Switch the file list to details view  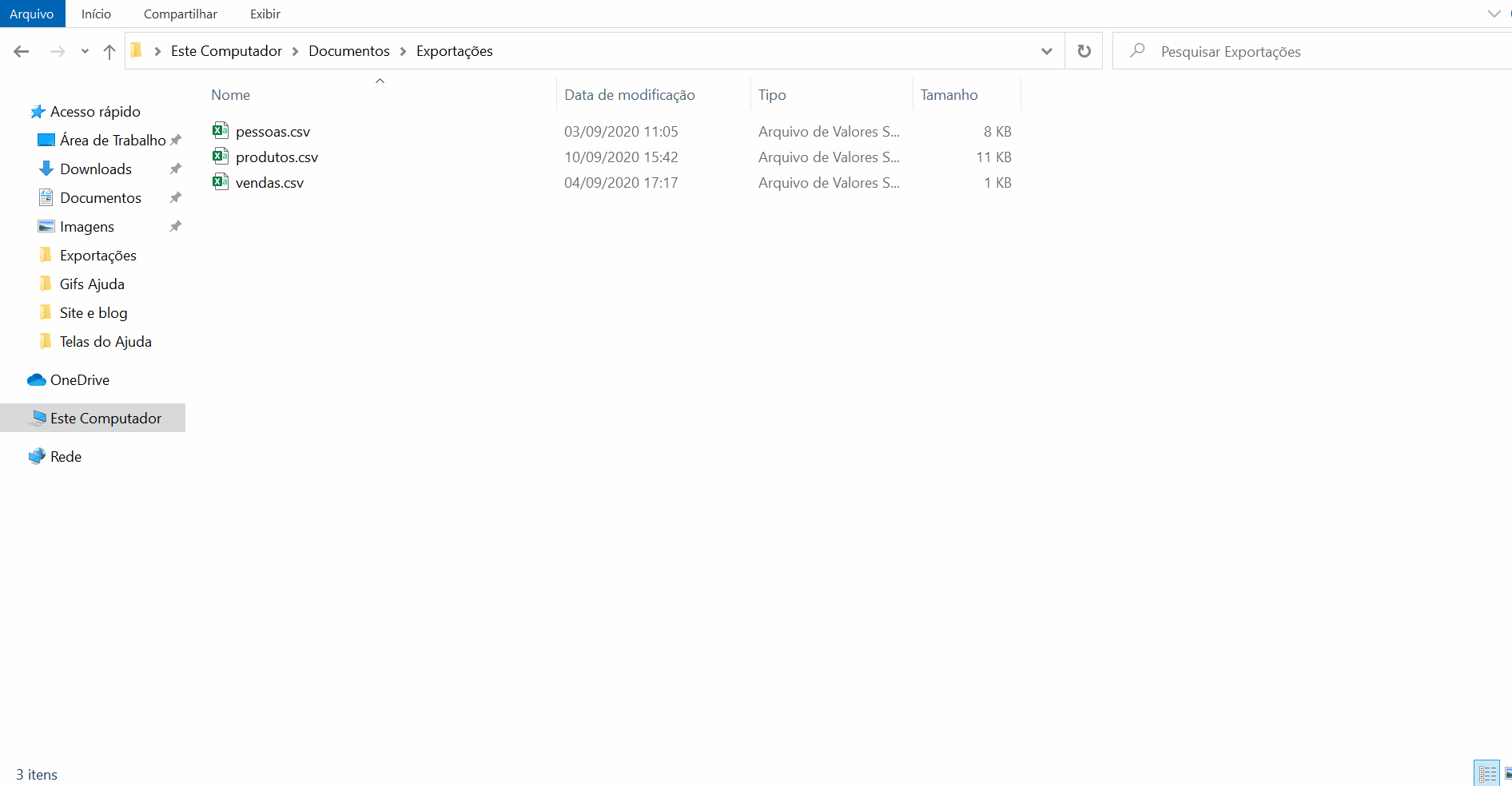[x=1487, y=772]
